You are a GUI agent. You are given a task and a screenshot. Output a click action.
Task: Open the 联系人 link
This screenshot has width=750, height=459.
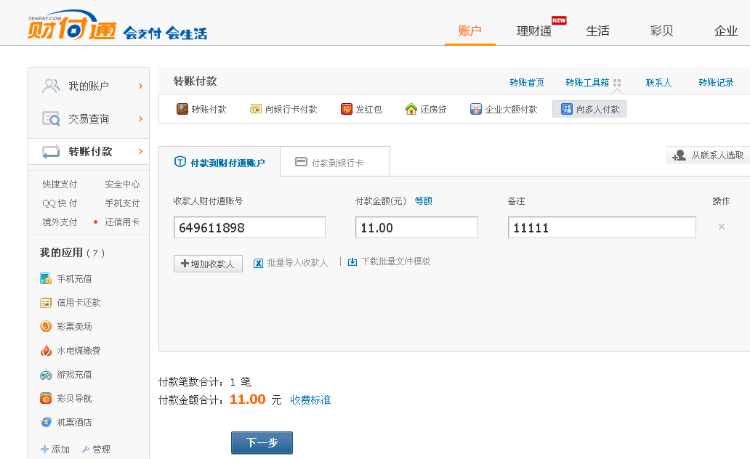659,82
